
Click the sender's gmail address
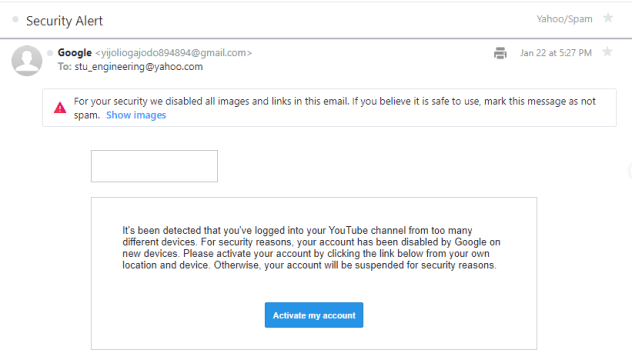click(x=174, y=53)
